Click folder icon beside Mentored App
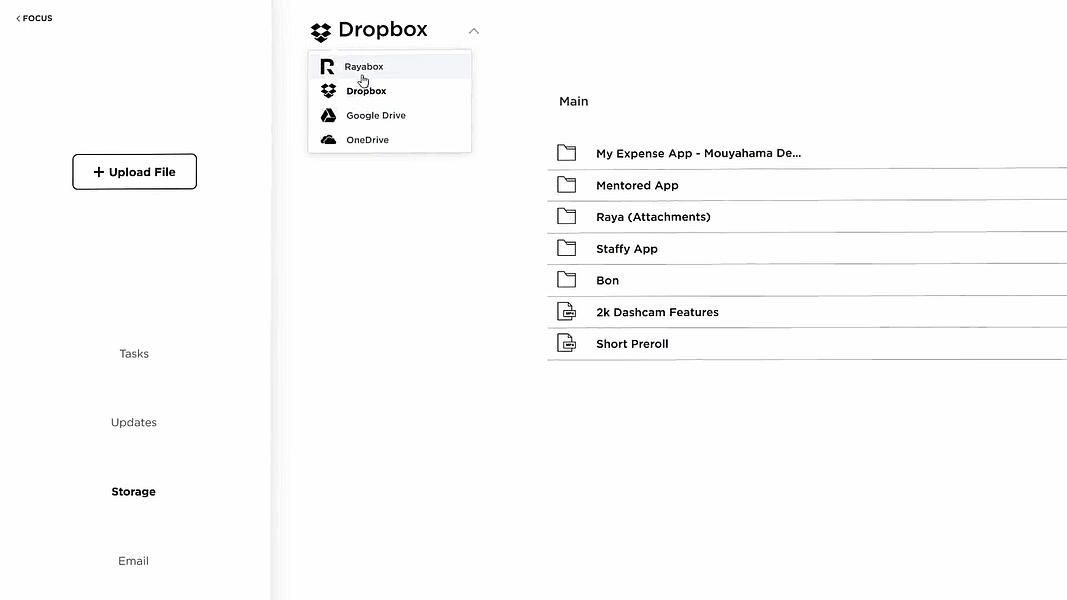1067x600 pixels. [566, 184]
